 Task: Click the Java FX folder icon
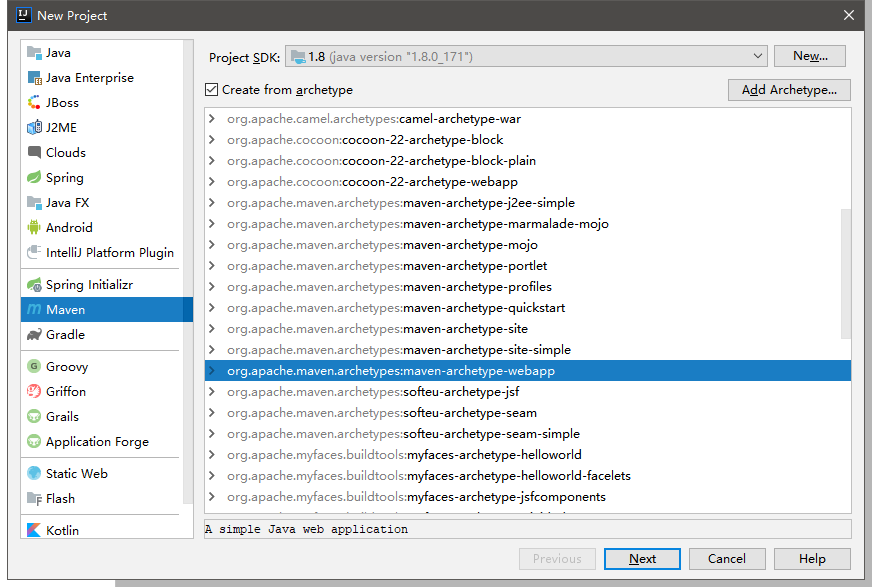[34, 202]
